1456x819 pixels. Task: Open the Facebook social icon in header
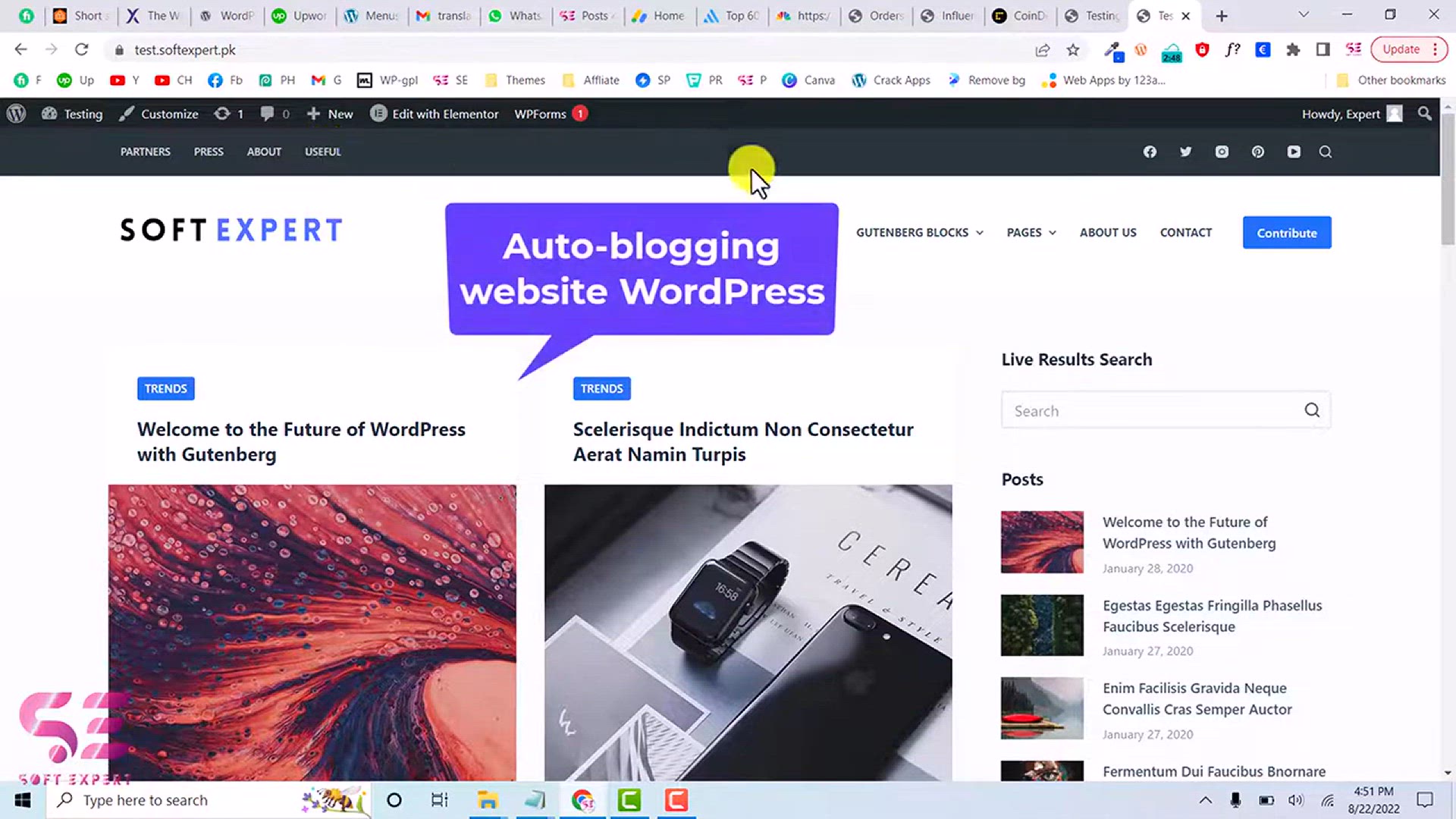pyautogui.click(x=1150, y=152)
